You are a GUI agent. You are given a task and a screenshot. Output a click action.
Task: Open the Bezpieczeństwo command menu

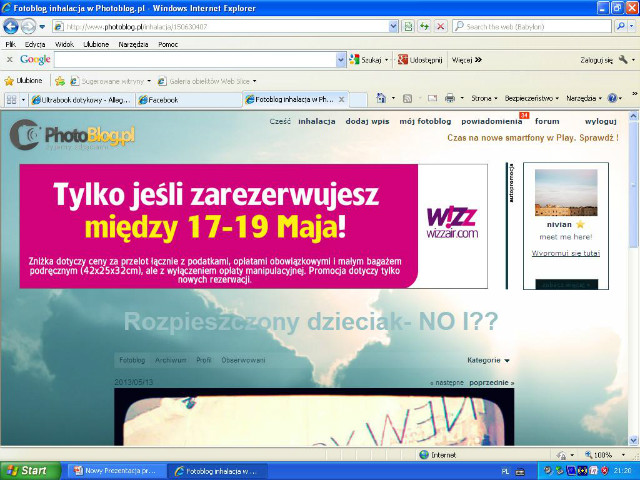[531, 98]
